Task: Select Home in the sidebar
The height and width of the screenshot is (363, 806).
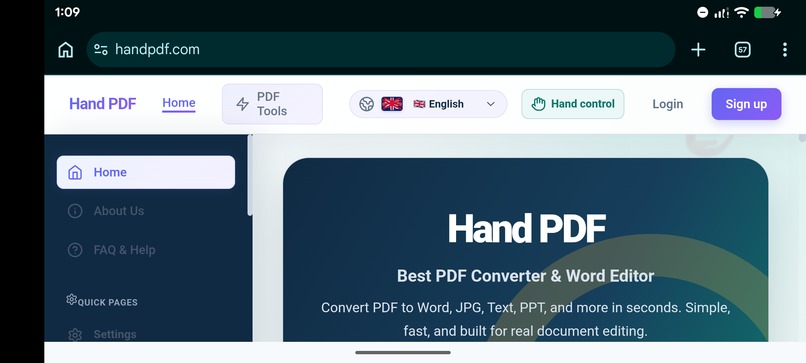Action: (x=146, y=172)
